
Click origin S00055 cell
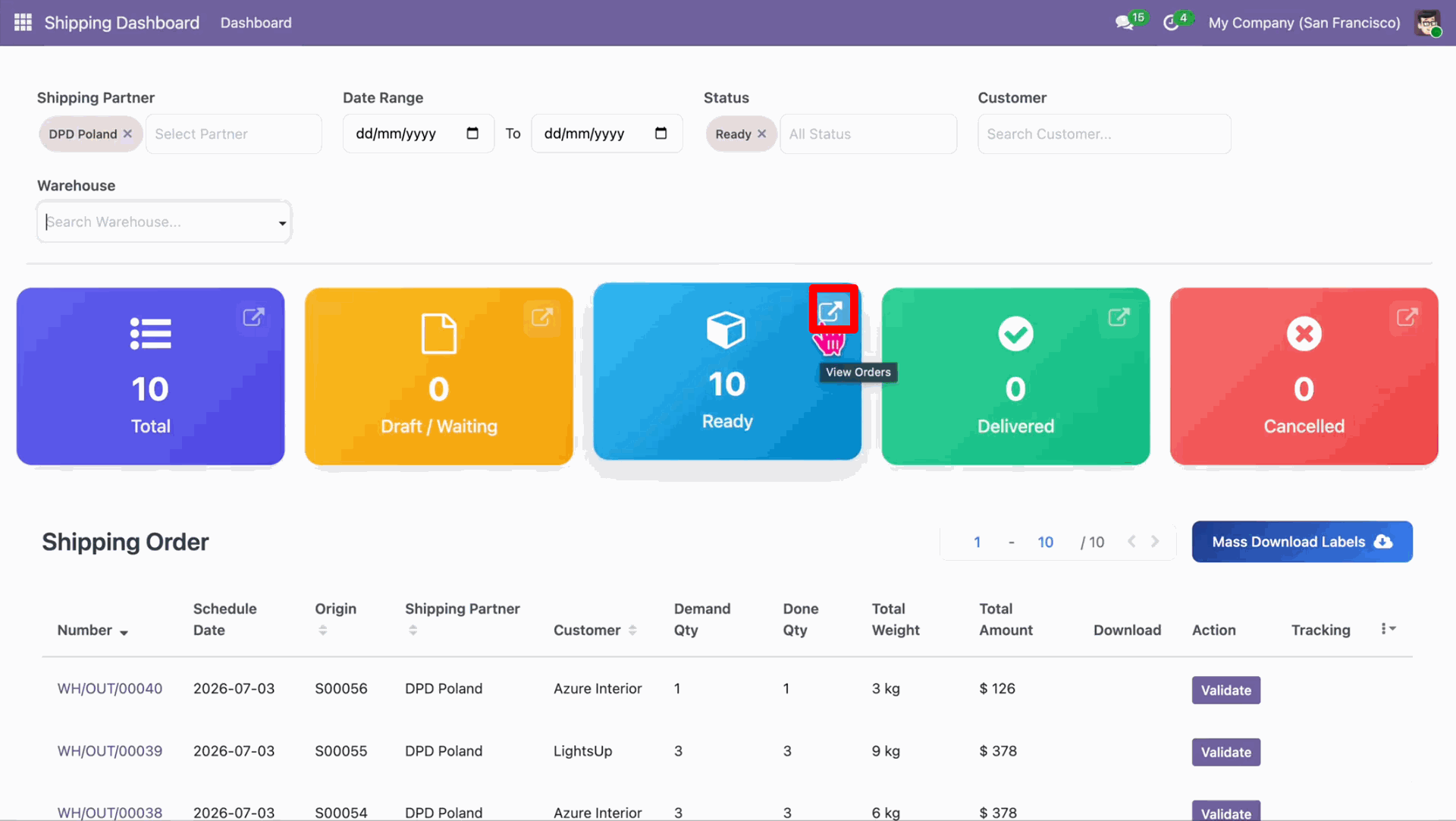tap(340, 750)
